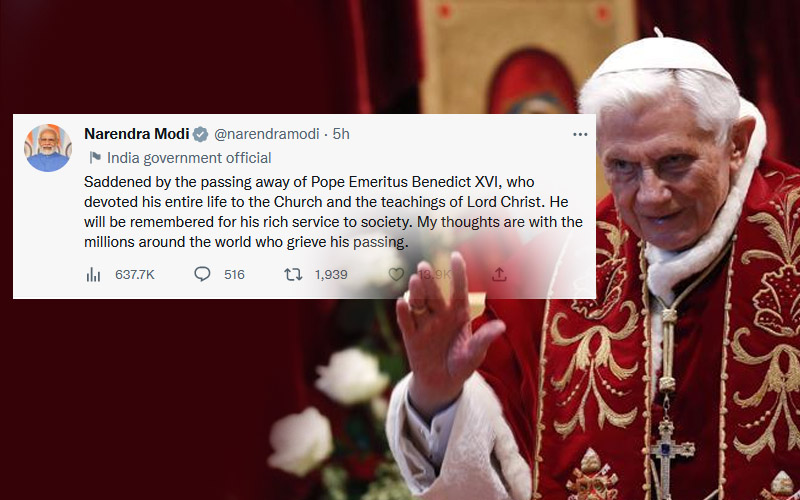Open the Narendra Modi display name link
Viewport: 800px width, 500px height.
pyautogui.click(x=137, y=134)
